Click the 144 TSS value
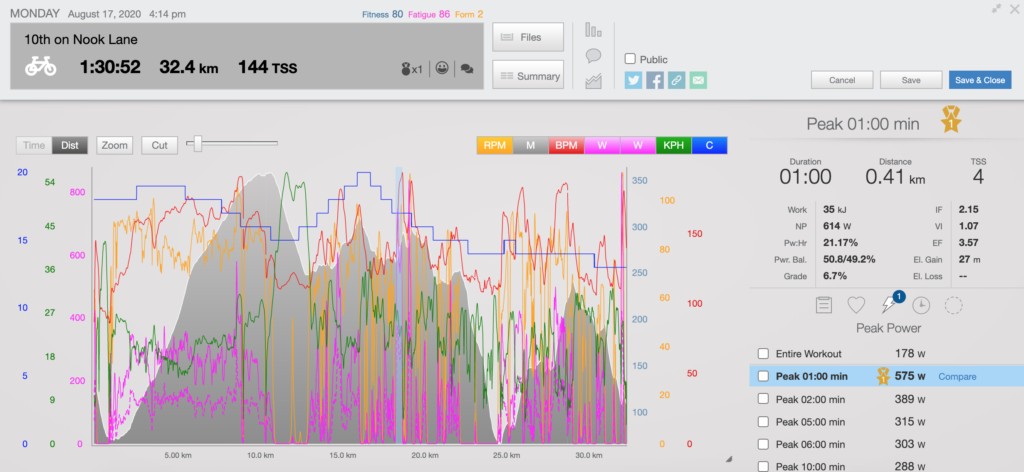Image resolution: width=1024 pixels, height=472 pixels. pos(267,67)
